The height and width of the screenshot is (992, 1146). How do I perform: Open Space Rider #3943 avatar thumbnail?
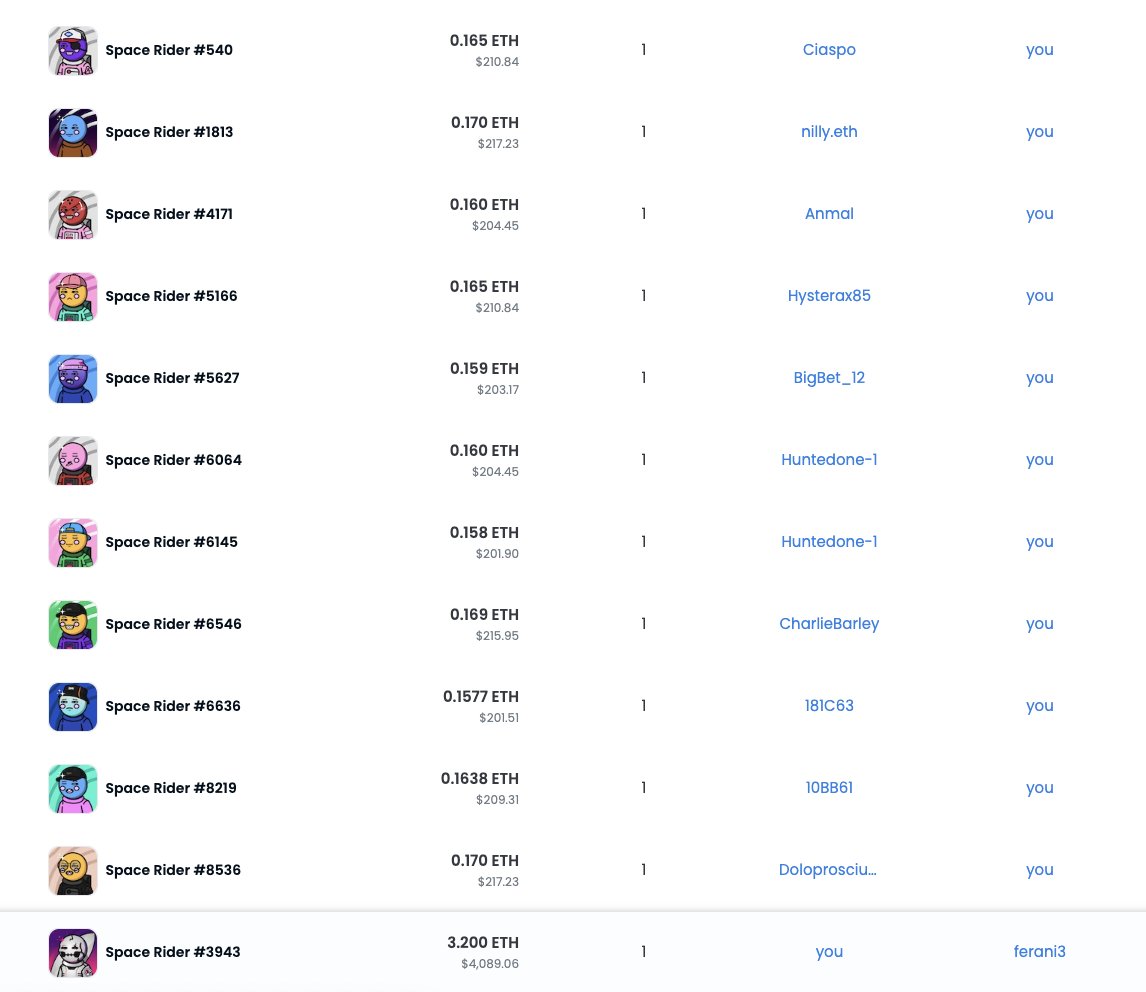[x=72, y=953]
